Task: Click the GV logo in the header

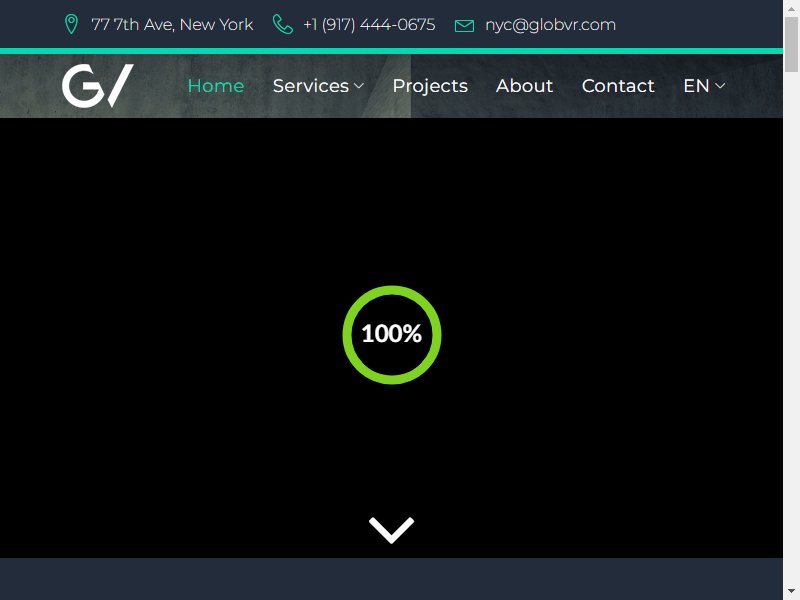Action: tap(97, 86)
